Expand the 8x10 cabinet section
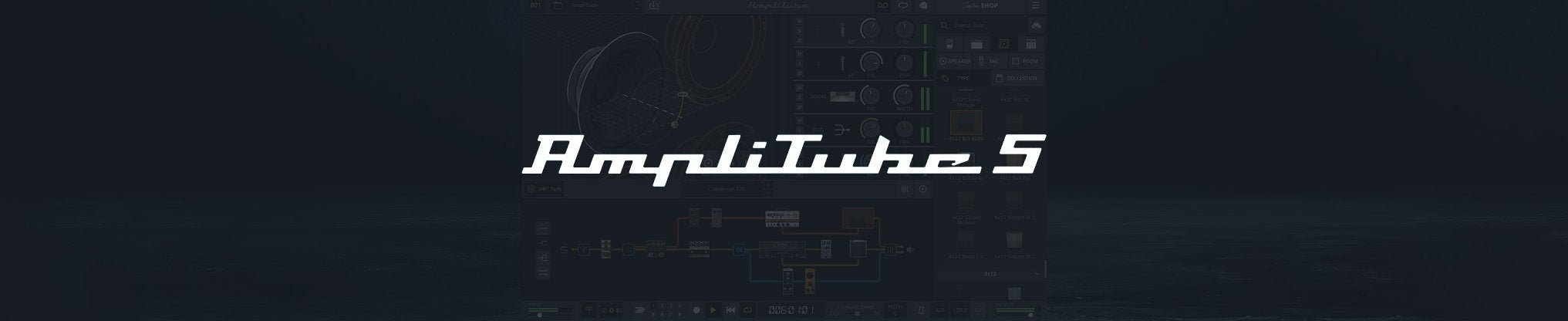This screenshot has width=1568, height=321. point(990,274)
